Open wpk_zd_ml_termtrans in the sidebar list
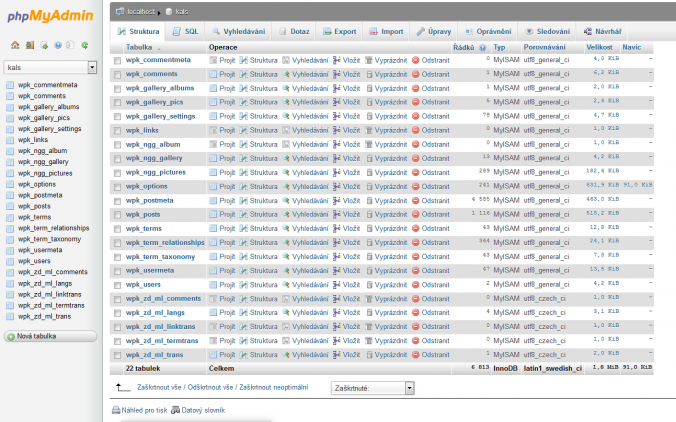 [51, 305]
